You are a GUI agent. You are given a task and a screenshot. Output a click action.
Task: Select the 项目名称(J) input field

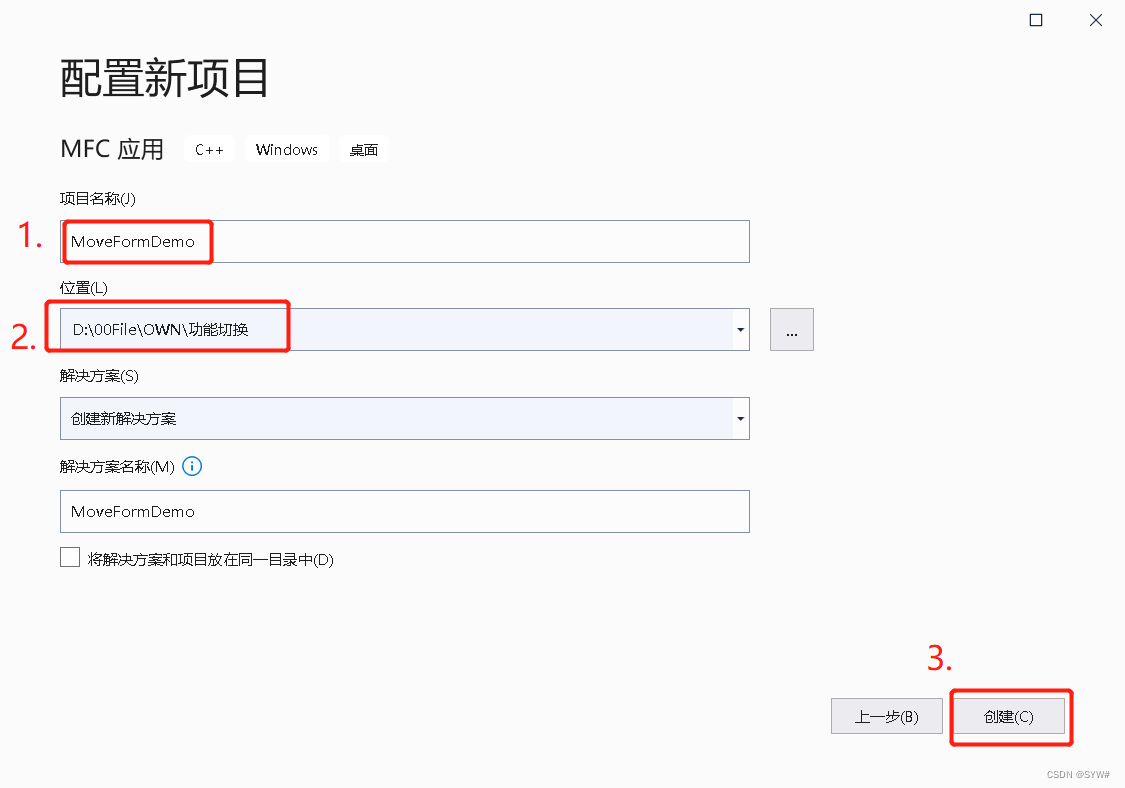[x=400, y=241]
